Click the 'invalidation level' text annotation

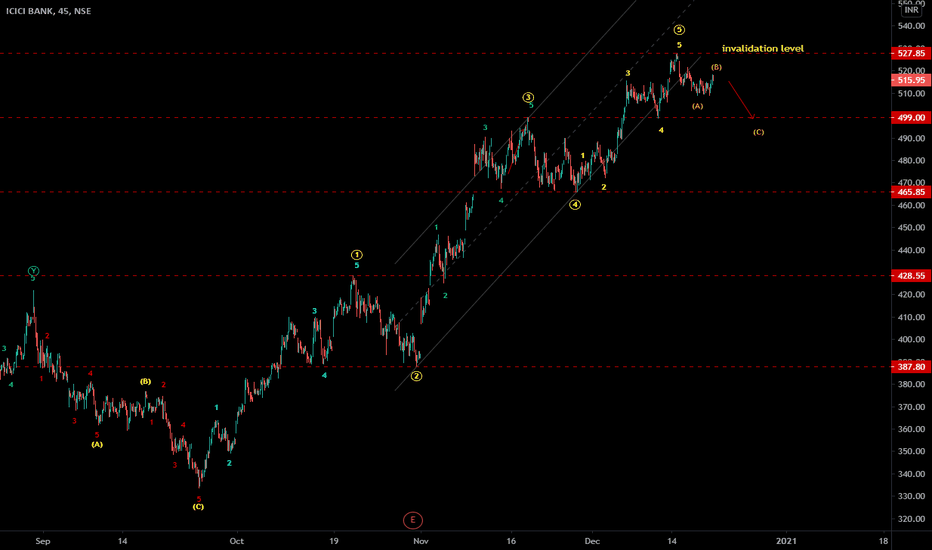pos(763,48)
